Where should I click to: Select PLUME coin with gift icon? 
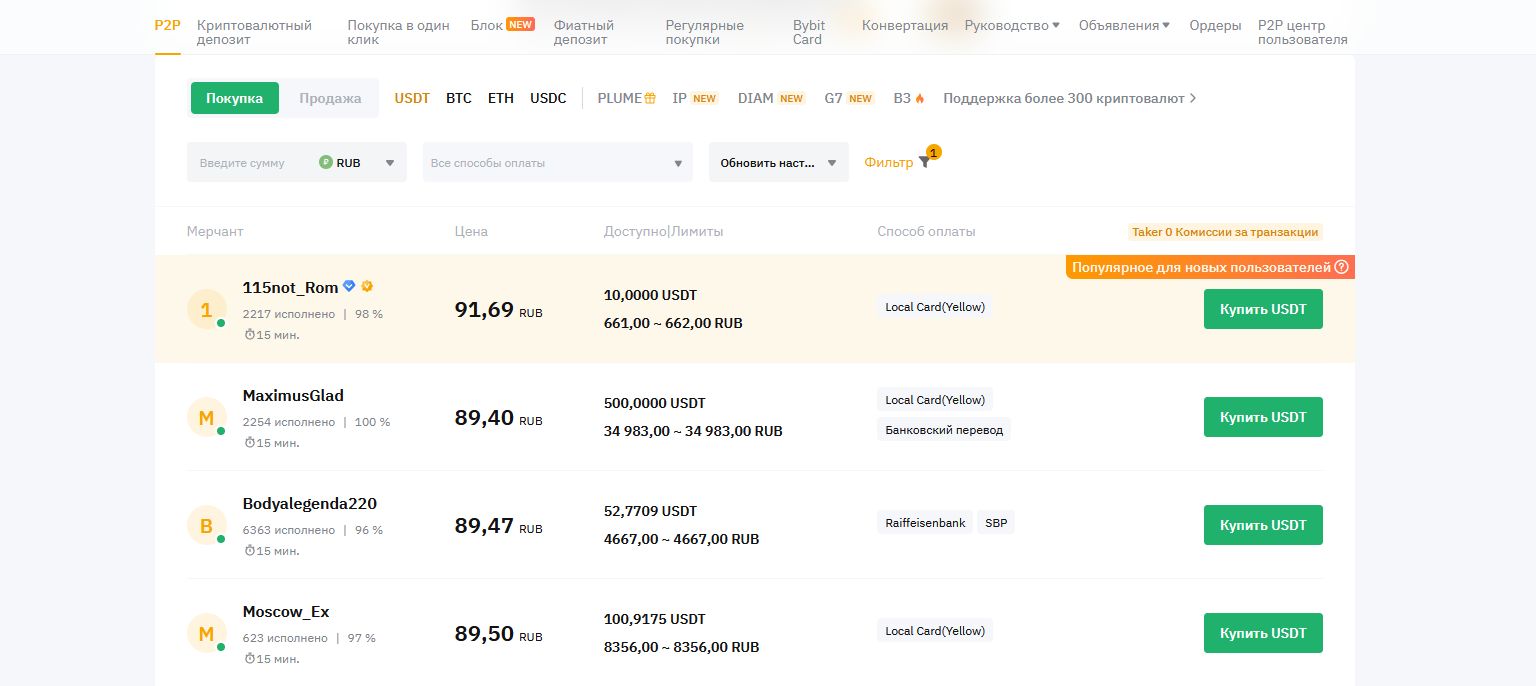point(626,98)
